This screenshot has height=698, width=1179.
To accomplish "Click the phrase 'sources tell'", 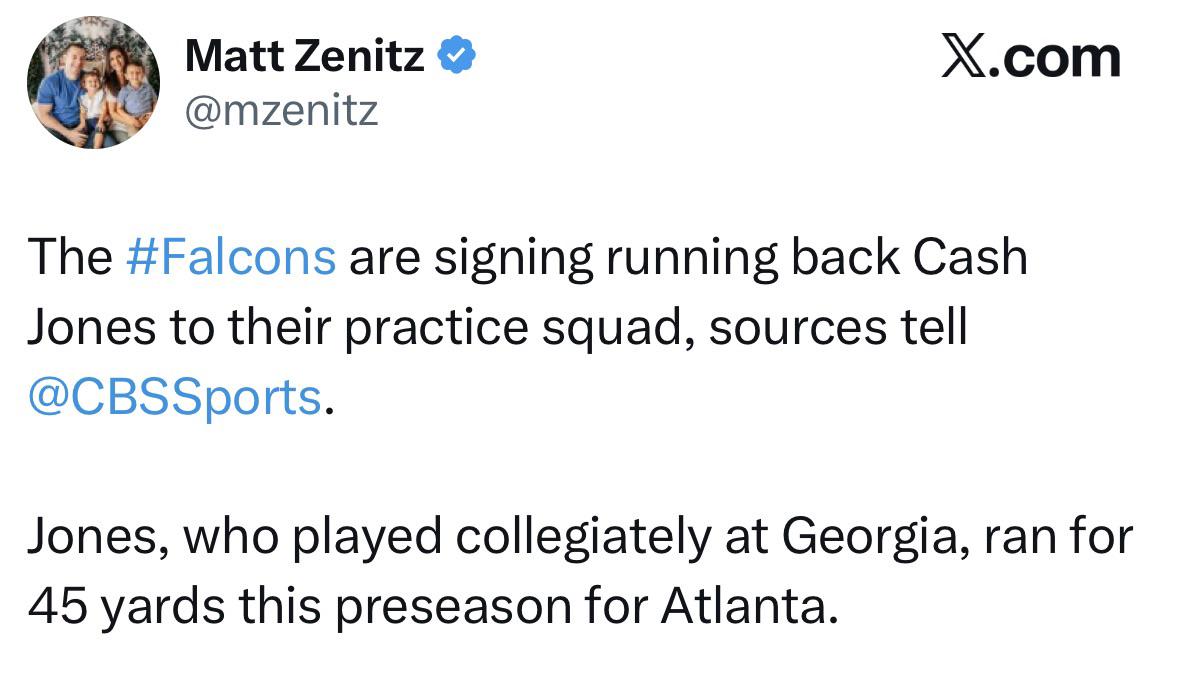I will pyautogui.click(x=838, y=326).
